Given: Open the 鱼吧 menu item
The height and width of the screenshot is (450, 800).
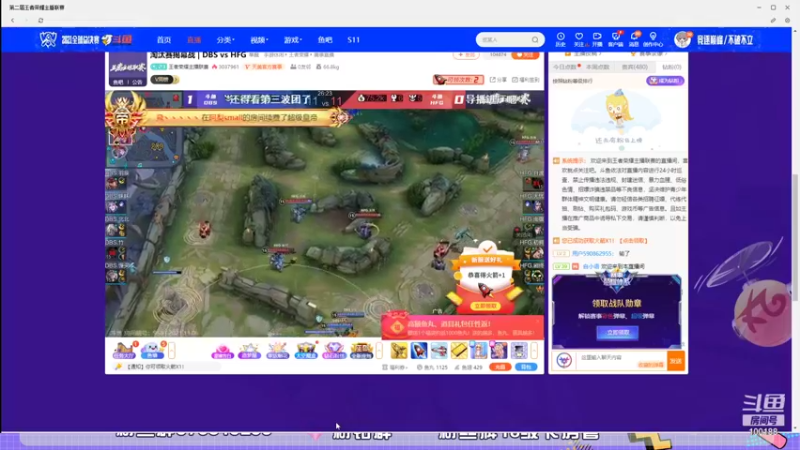Looking at the screenshot, I should [x=324, y=40].
